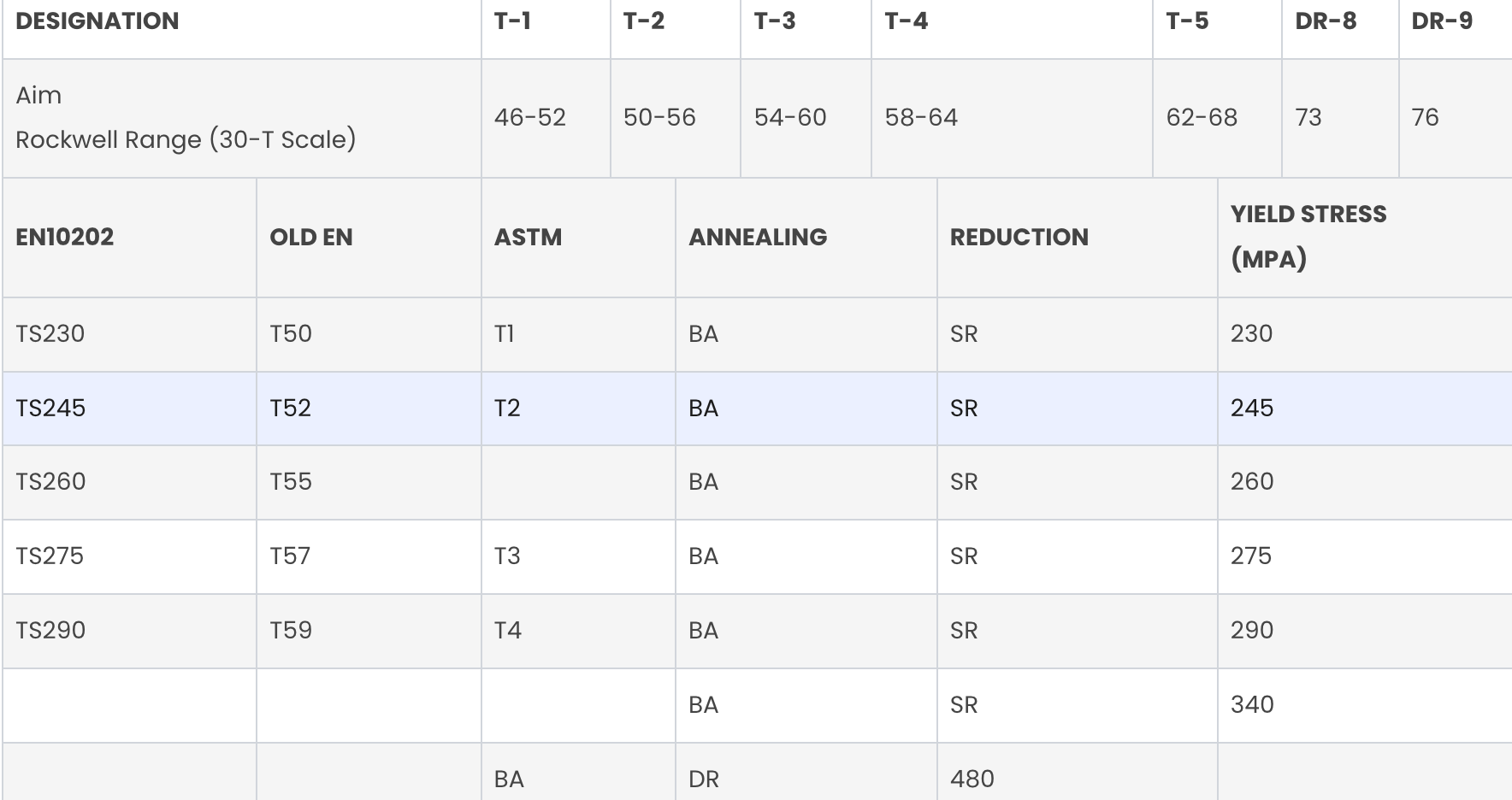Click the YIELD STRESS (MPA) header
1512x800 pixels.
(x=1365, y=238)
